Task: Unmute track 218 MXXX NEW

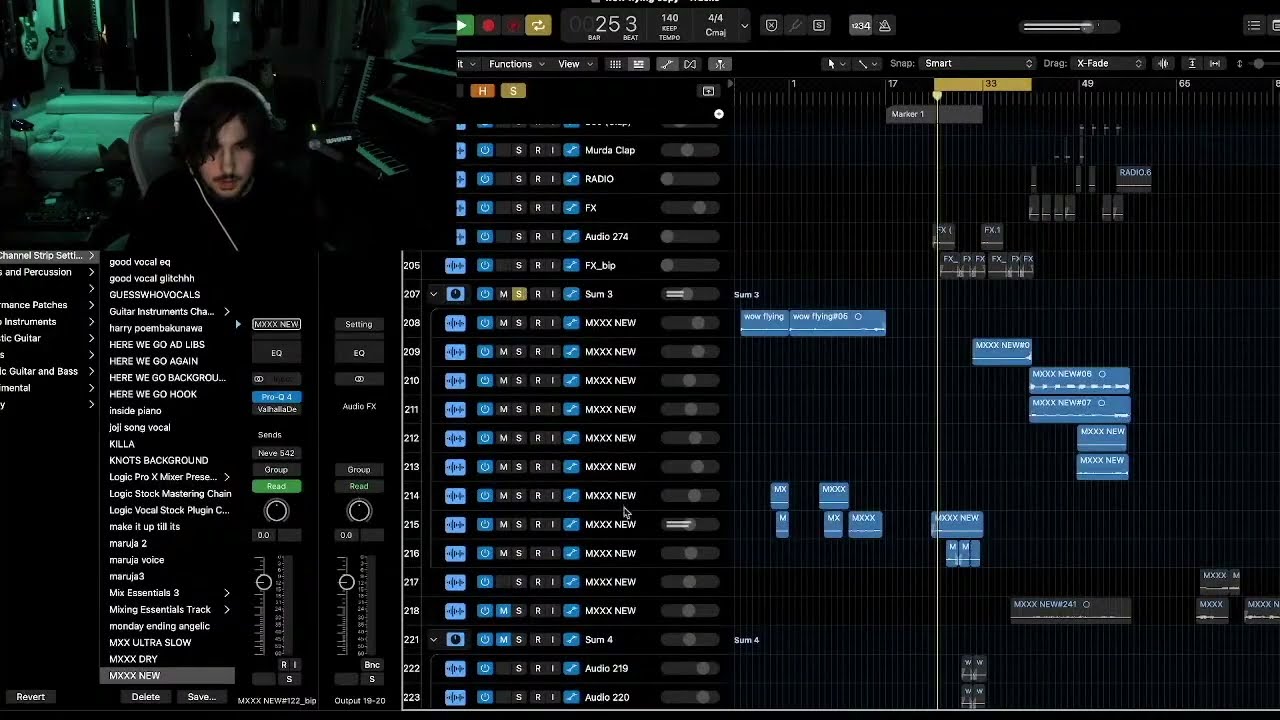Action: tap(503, 611)
